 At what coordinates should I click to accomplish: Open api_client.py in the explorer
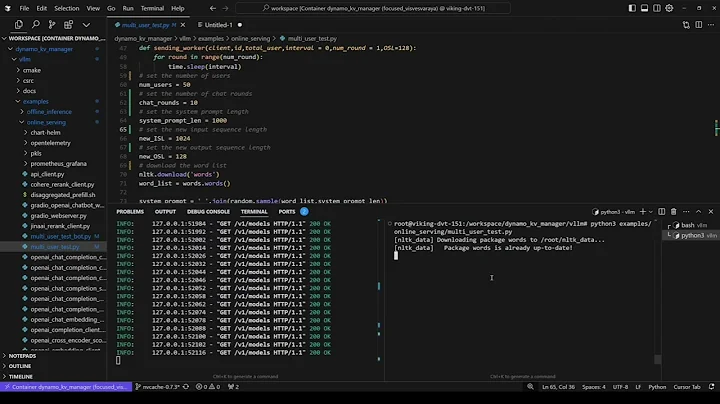(47, 174)
